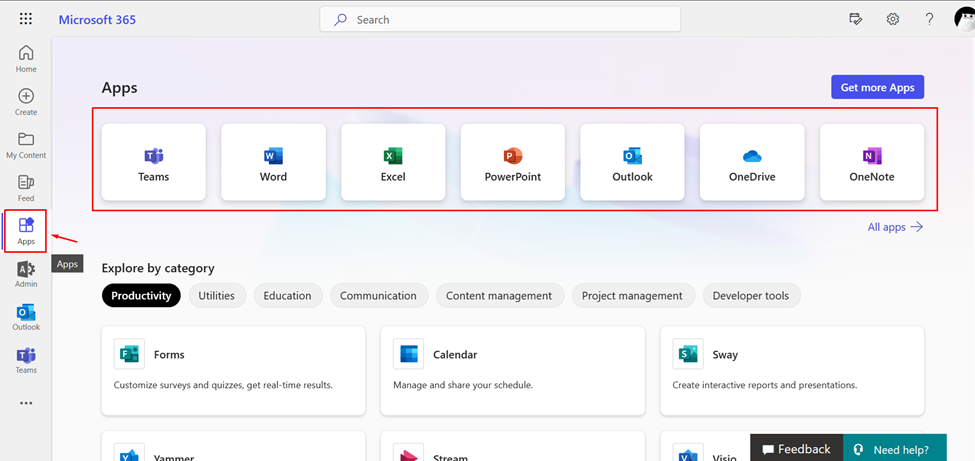Image resolution: width=975 pixels, height=461 pixels.
Task: Click the Microsoft 365 title link
Action: [97, 19]
